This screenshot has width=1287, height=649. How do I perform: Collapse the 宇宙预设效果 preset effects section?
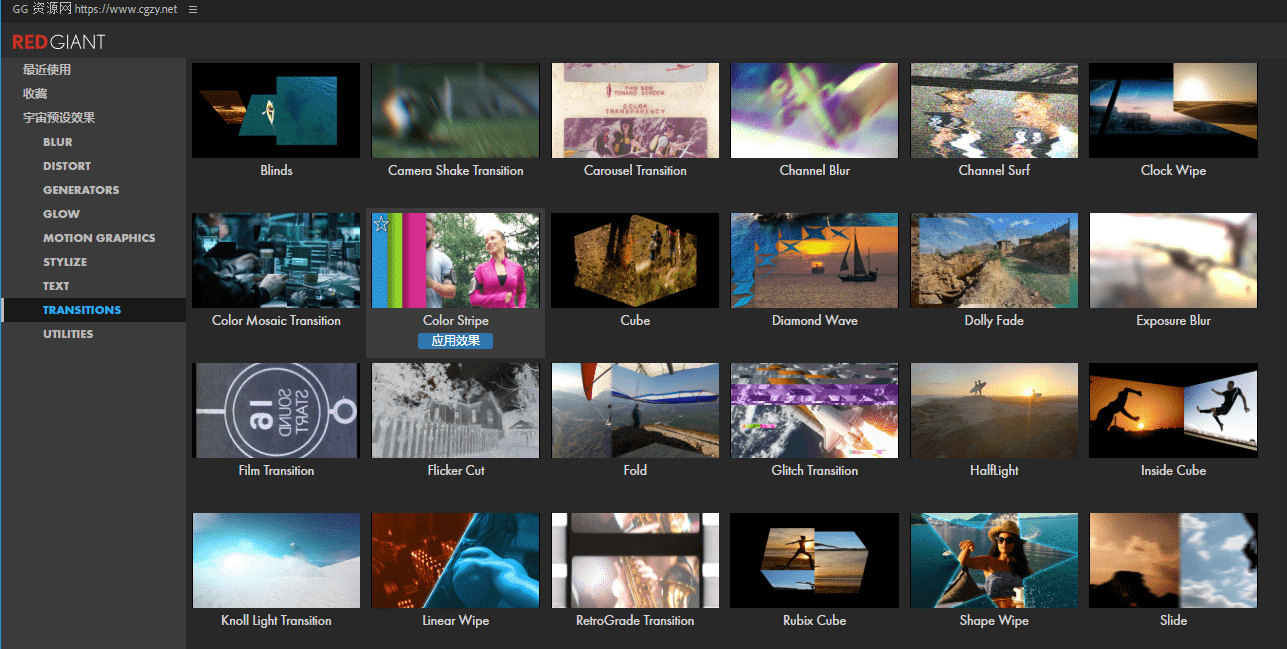coord(59,118)
